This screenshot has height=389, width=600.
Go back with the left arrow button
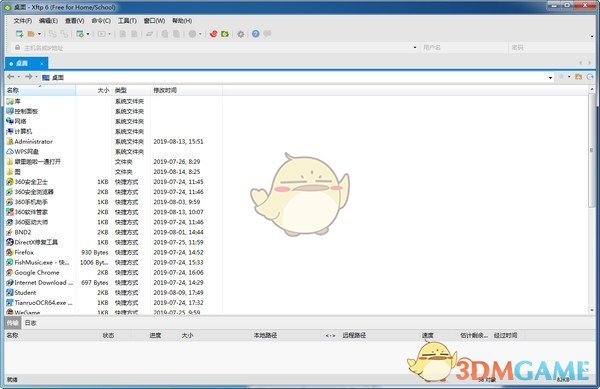(x=11, y=77)
